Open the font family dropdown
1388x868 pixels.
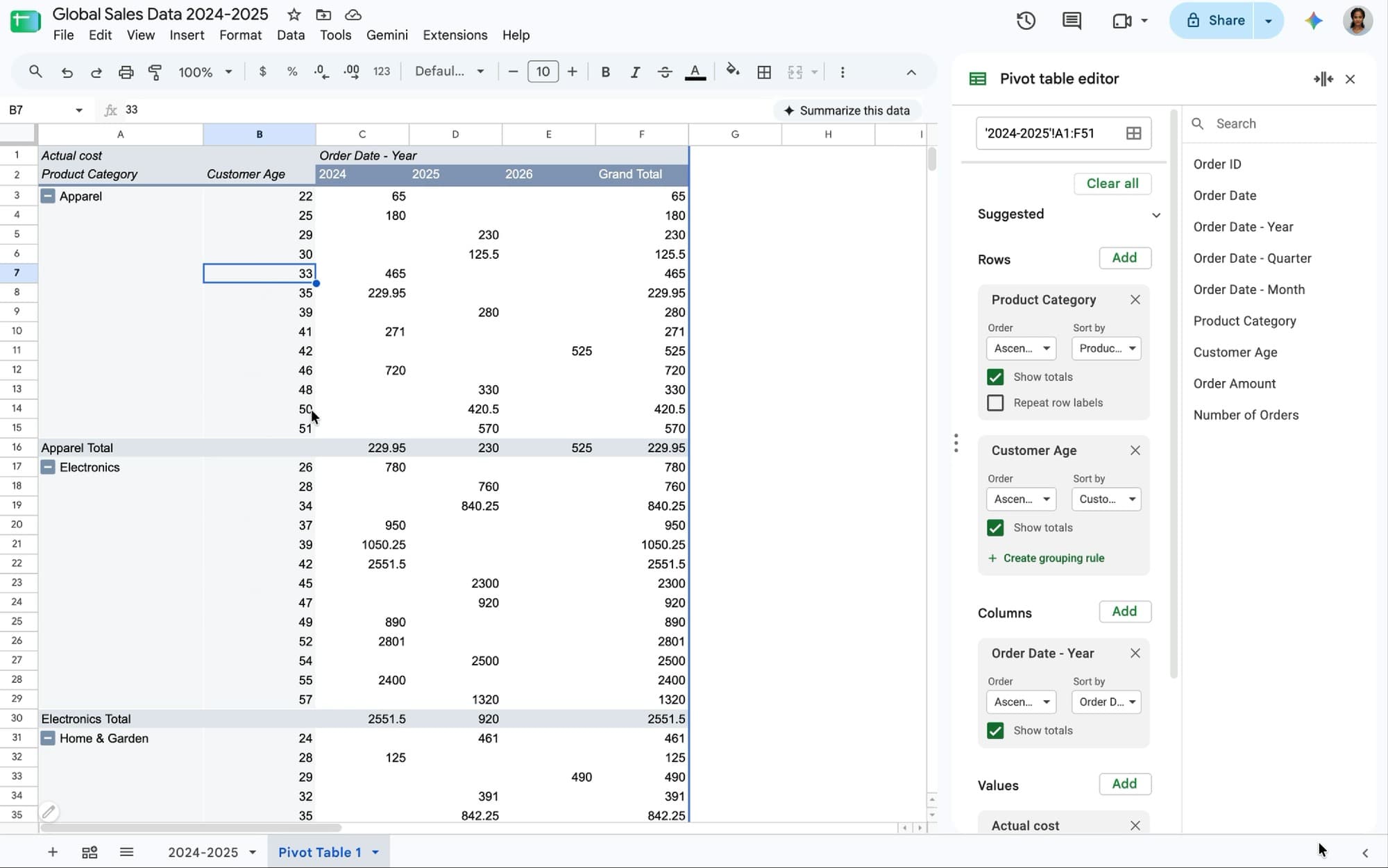tap(450, 71)
